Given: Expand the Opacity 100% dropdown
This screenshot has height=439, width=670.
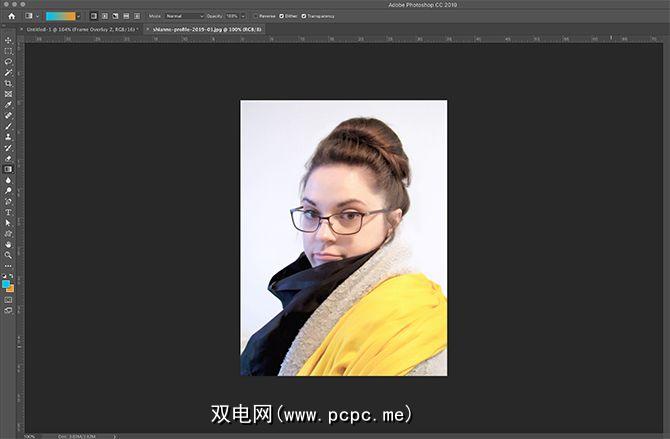Looking at the screenshot, I should click(x=243, y=16).
